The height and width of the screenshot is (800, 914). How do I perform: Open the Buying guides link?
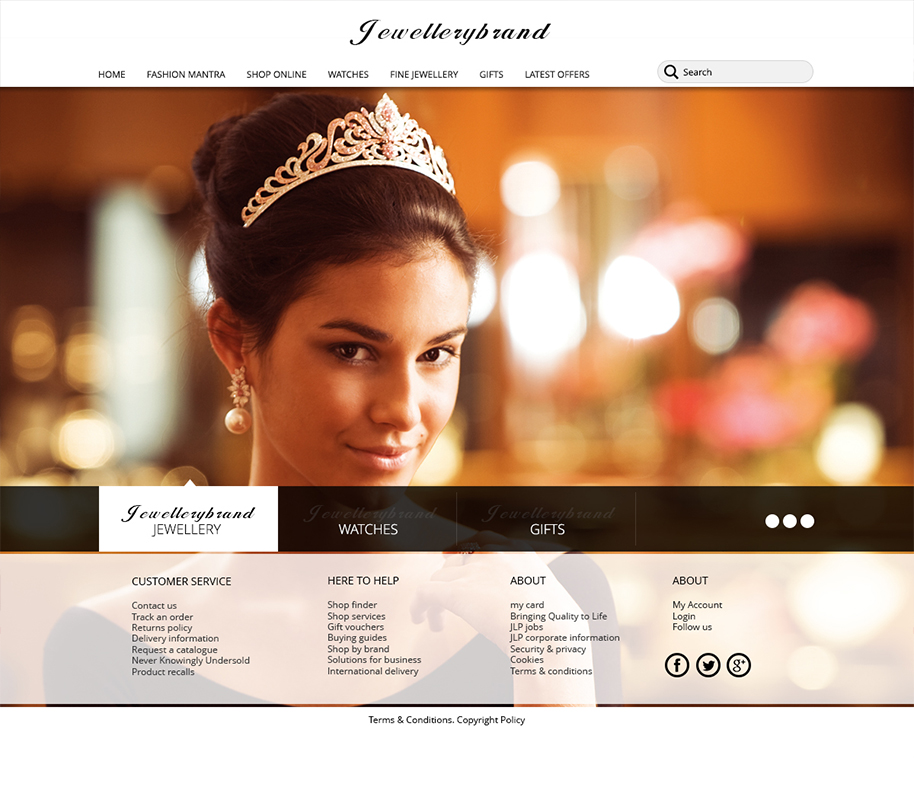[357, 638]
